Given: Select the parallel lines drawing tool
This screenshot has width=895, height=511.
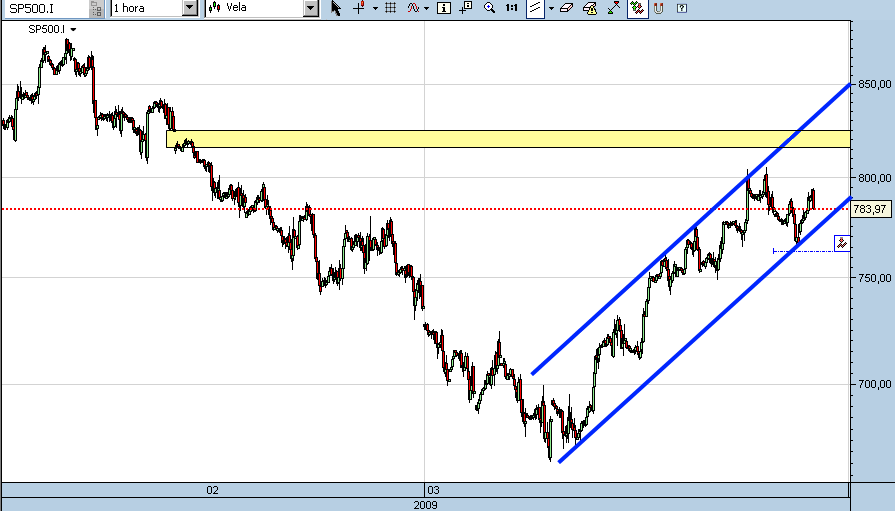Looking at the screenshot, I should click(x=535, y=8).
